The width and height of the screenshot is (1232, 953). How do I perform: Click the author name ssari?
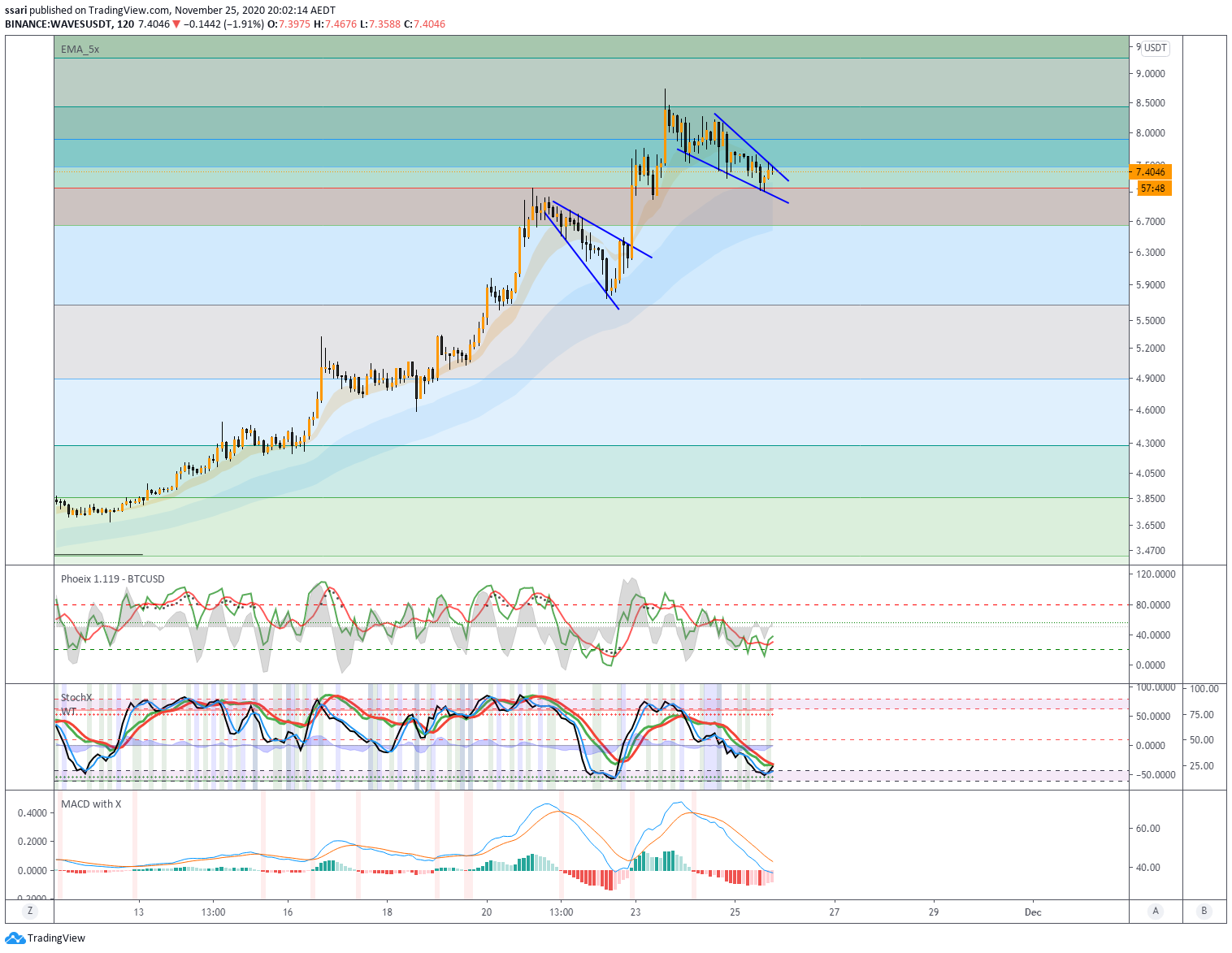[x=16, y=11]
